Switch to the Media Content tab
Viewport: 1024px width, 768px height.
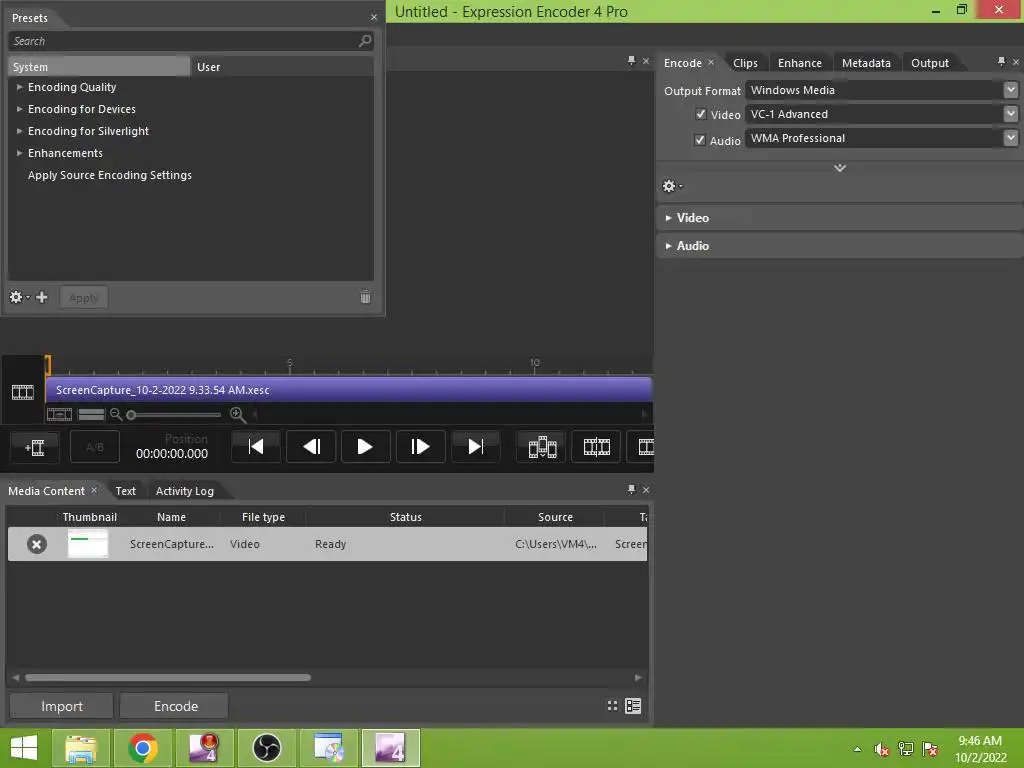(46, 491)
